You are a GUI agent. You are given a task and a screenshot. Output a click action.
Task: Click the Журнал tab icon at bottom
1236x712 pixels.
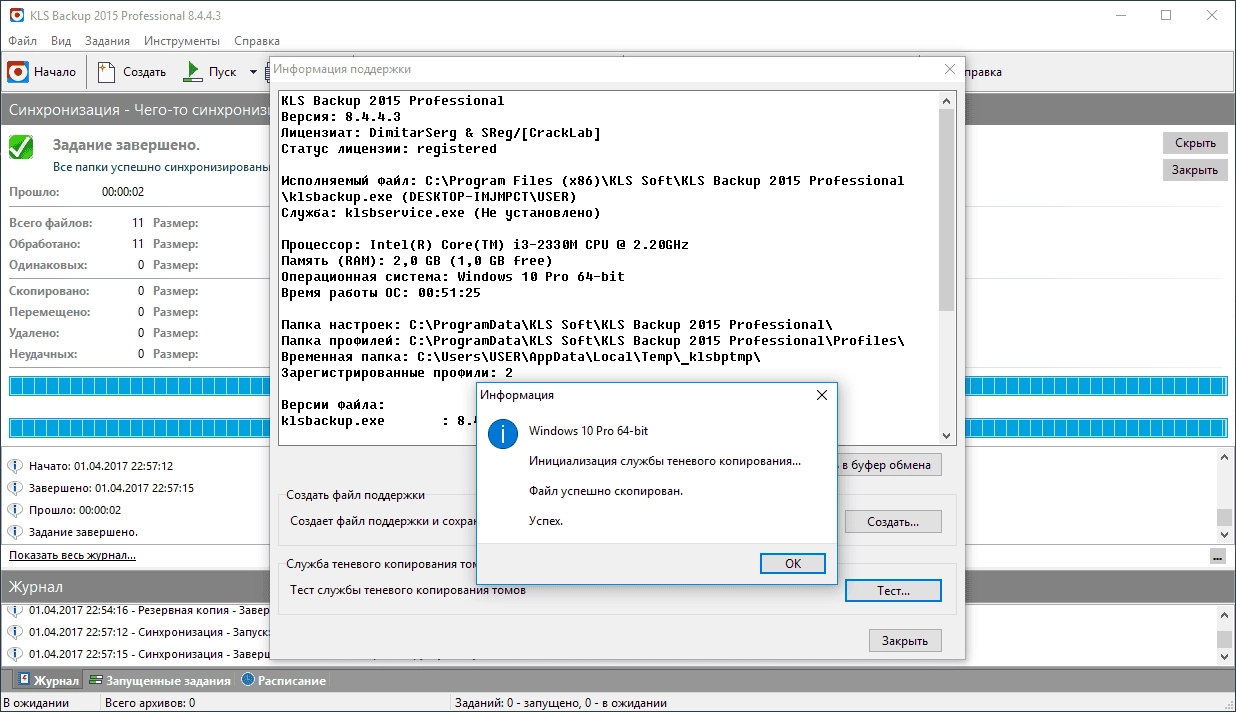24,680
